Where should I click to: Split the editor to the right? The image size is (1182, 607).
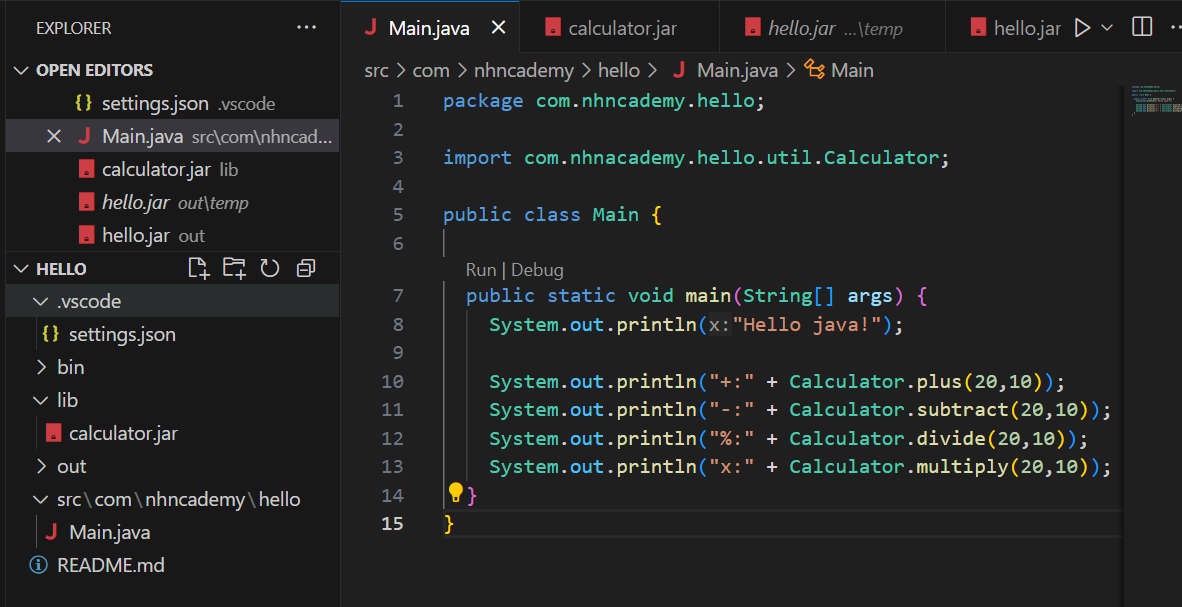(x=1142, y=28)
